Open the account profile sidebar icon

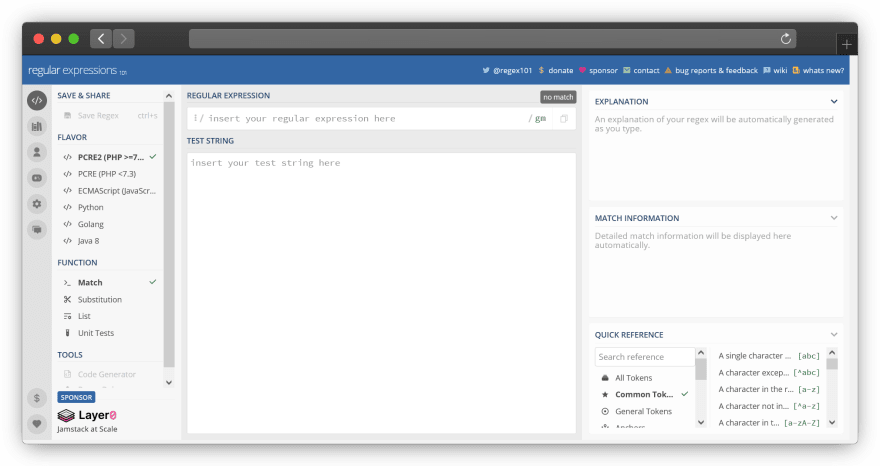37,152
